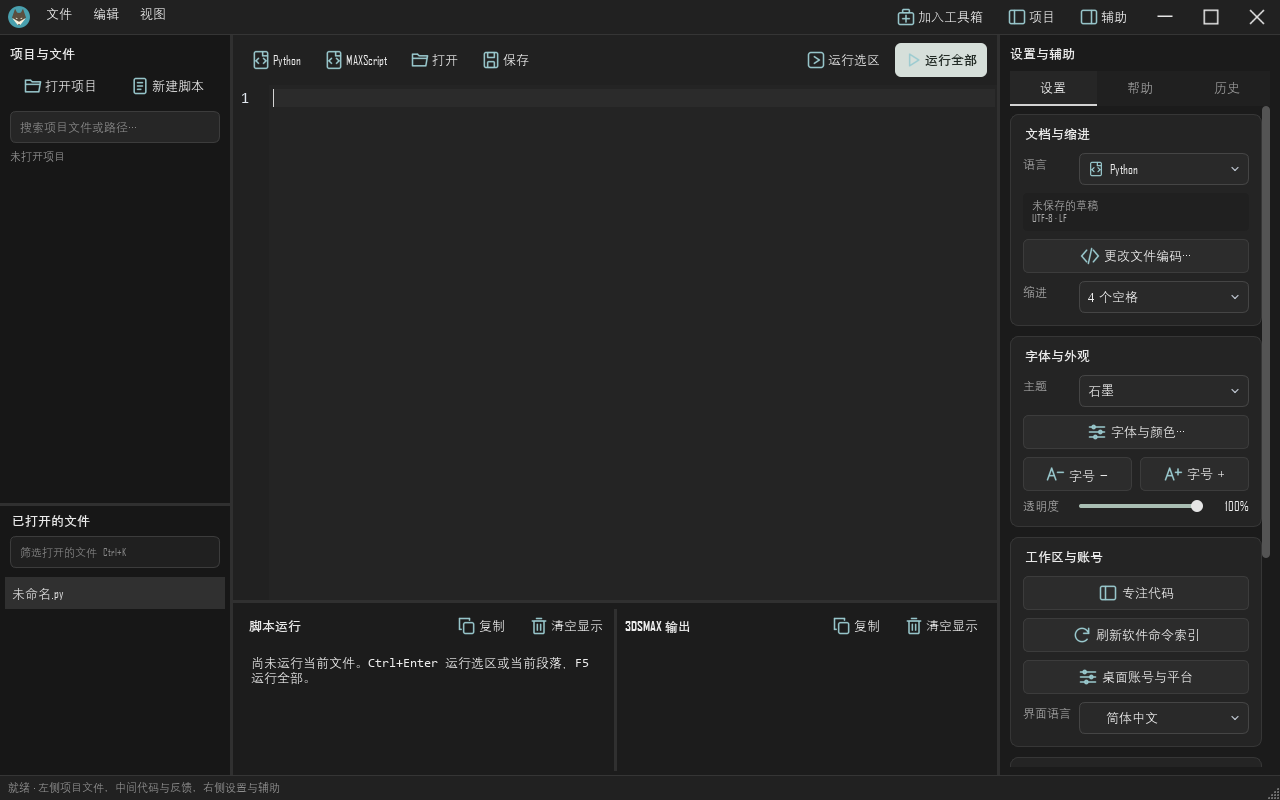Open 桌面账号与平台 settings
Screen dimensions: 1280x800
[x=1136, y=677]
